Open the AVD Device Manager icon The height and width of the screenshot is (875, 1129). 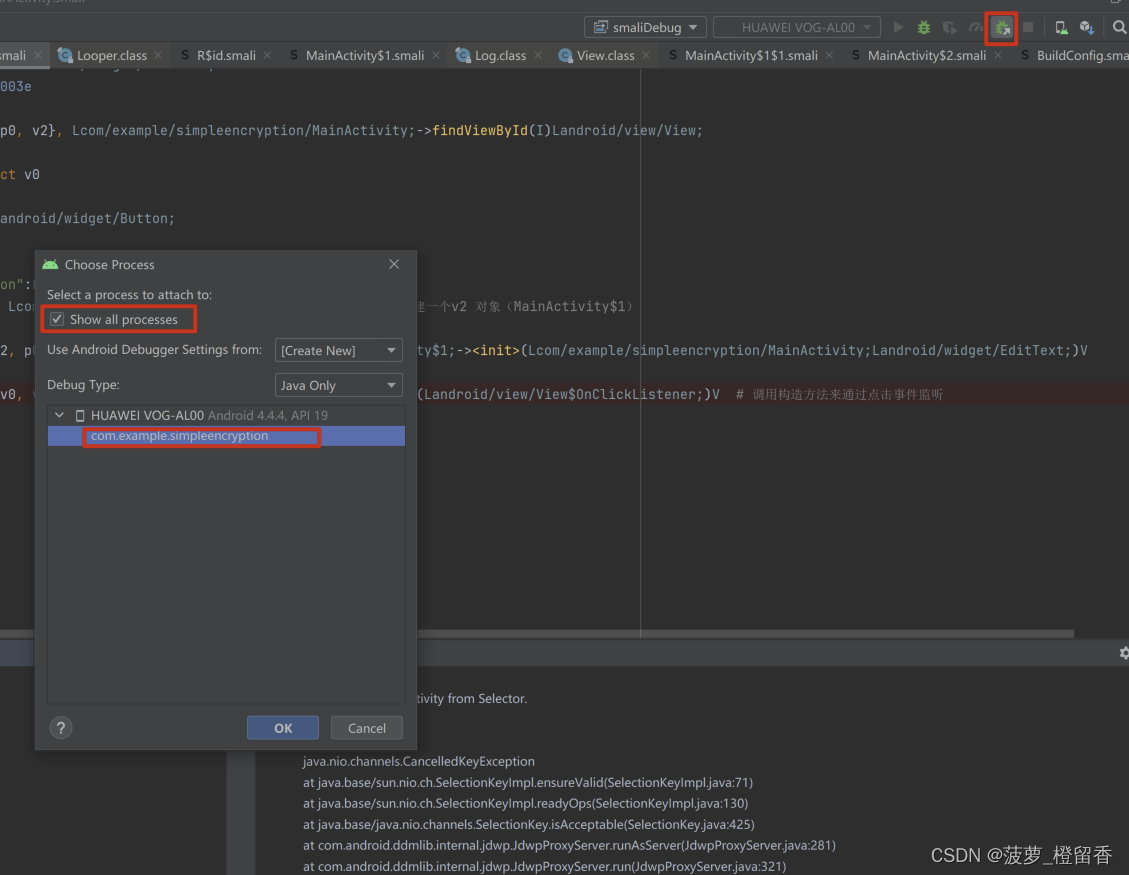coord(1061,27)
